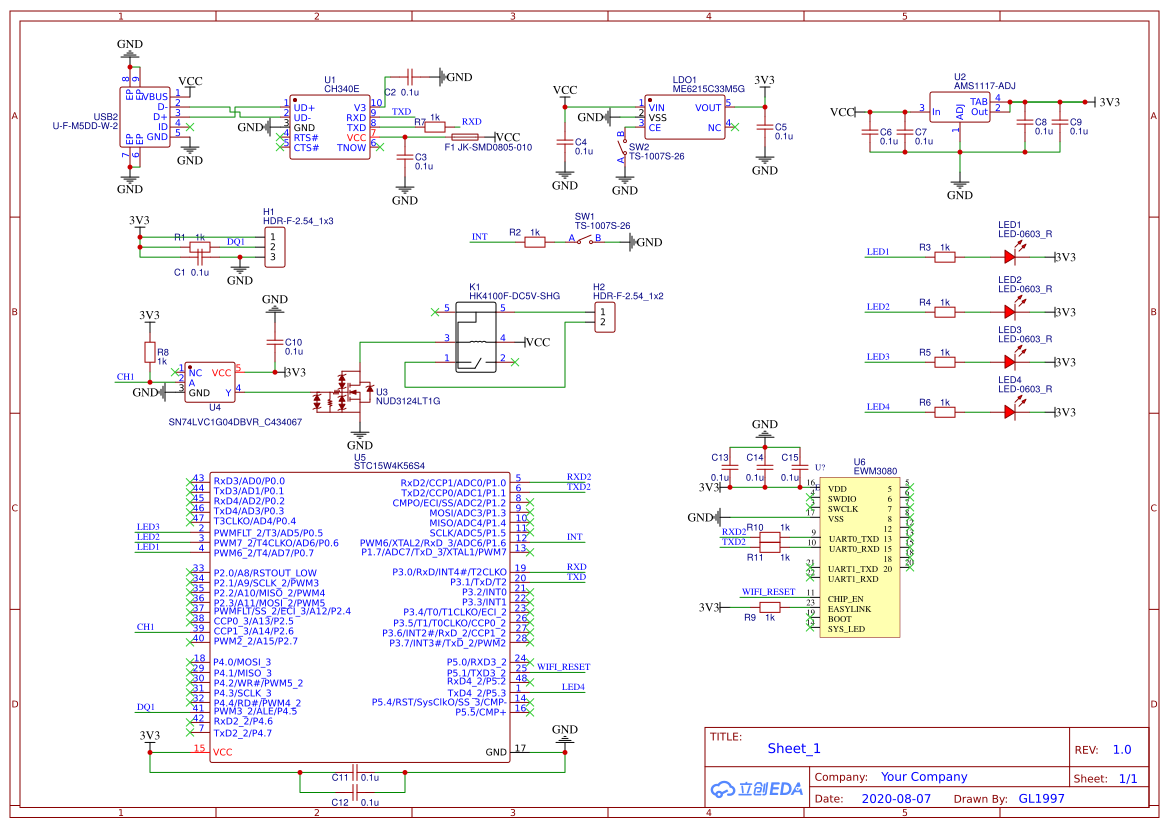The width and height of the screenshot is (1169, 828).
Task: Select capacitor C12 at the bottom
Action: pyautogui.click(x=355, y=793)
